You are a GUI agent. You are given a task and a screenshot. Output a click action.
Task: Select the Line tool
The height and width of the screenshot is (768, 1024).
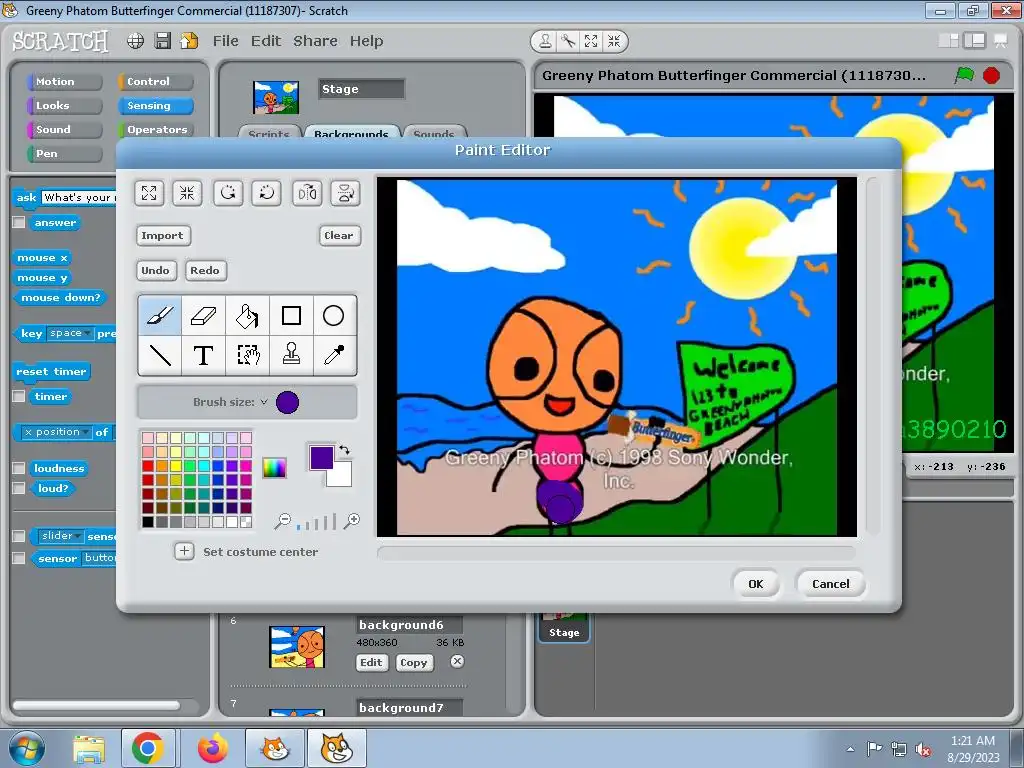click(x=160, y=355)
